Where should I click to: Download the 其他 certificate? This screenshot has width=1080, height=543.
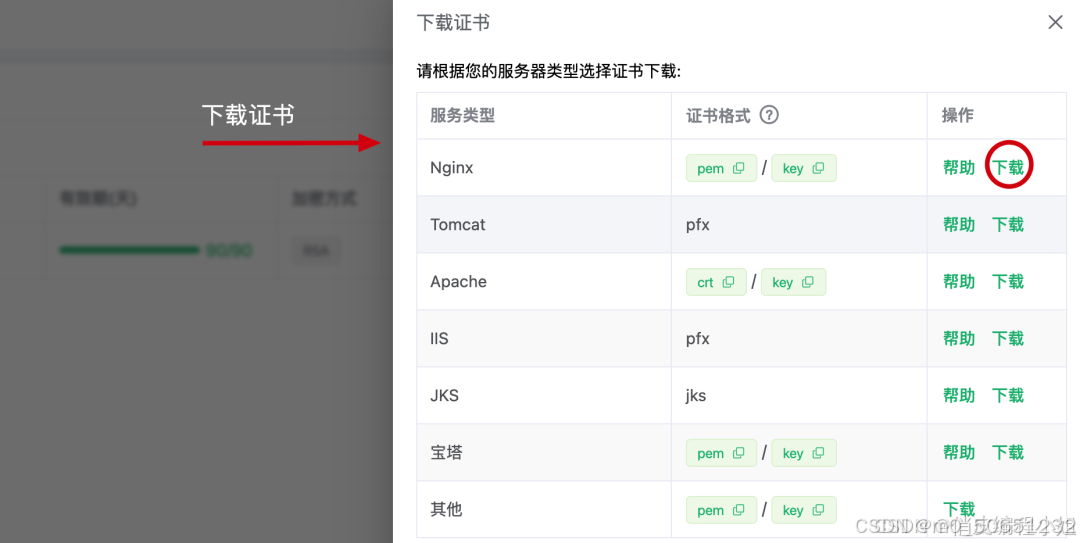(959, 509)
